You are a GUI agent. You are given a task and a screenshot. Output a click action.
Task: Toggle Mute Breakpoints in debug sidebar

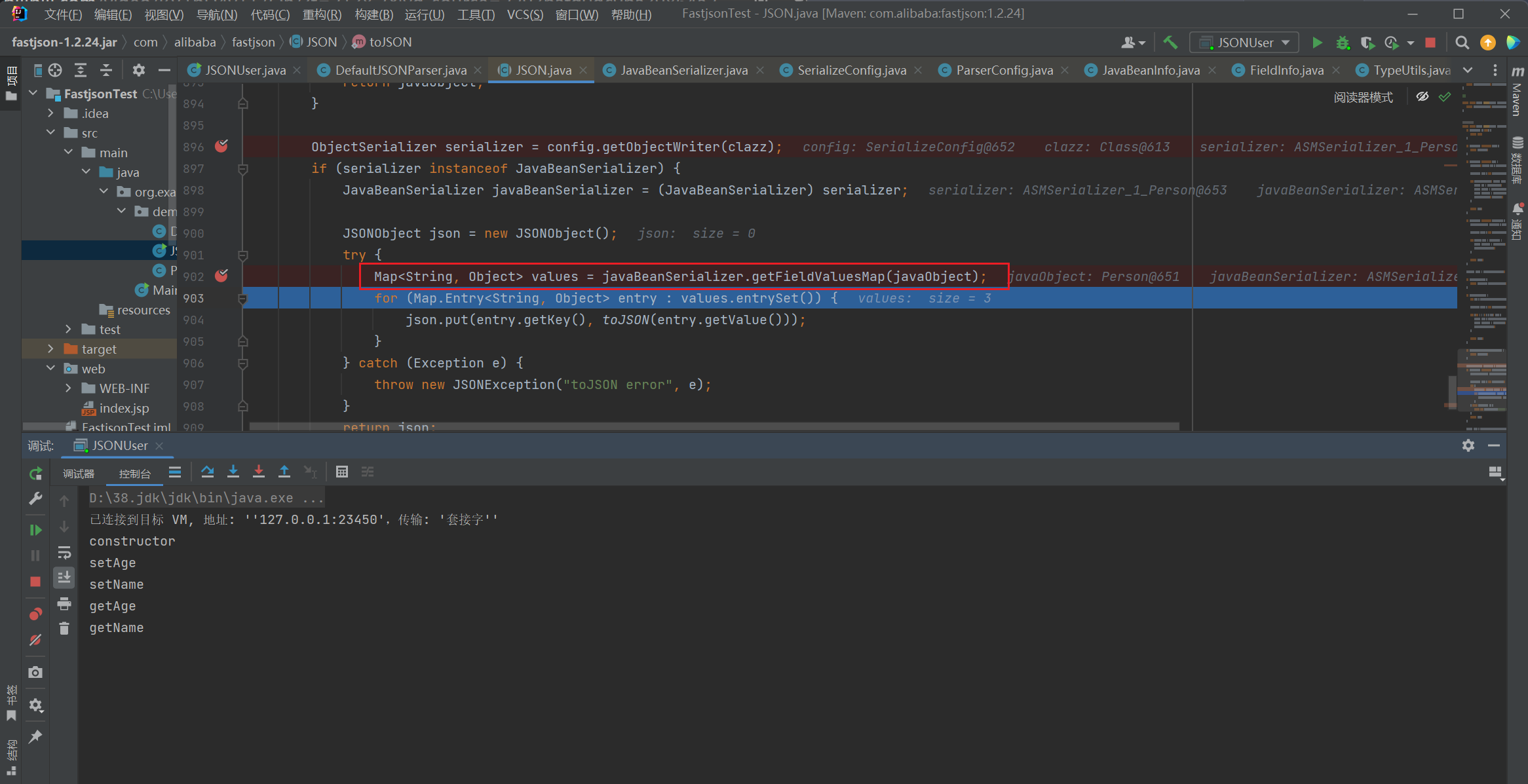[x=35, y=640]
